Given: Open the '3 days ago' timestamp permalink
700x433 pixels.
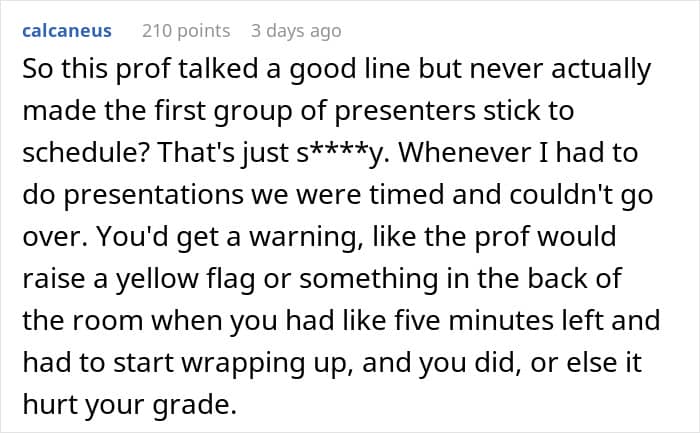Looking at the screenshot, I should 296,31.
